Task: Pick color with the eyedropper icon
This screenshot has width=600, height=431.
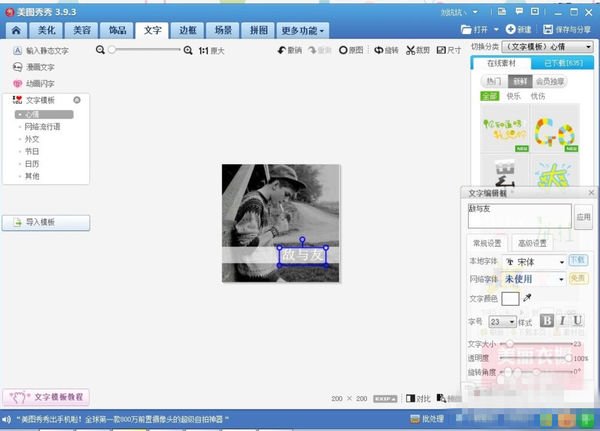Action: pos(527,297)
